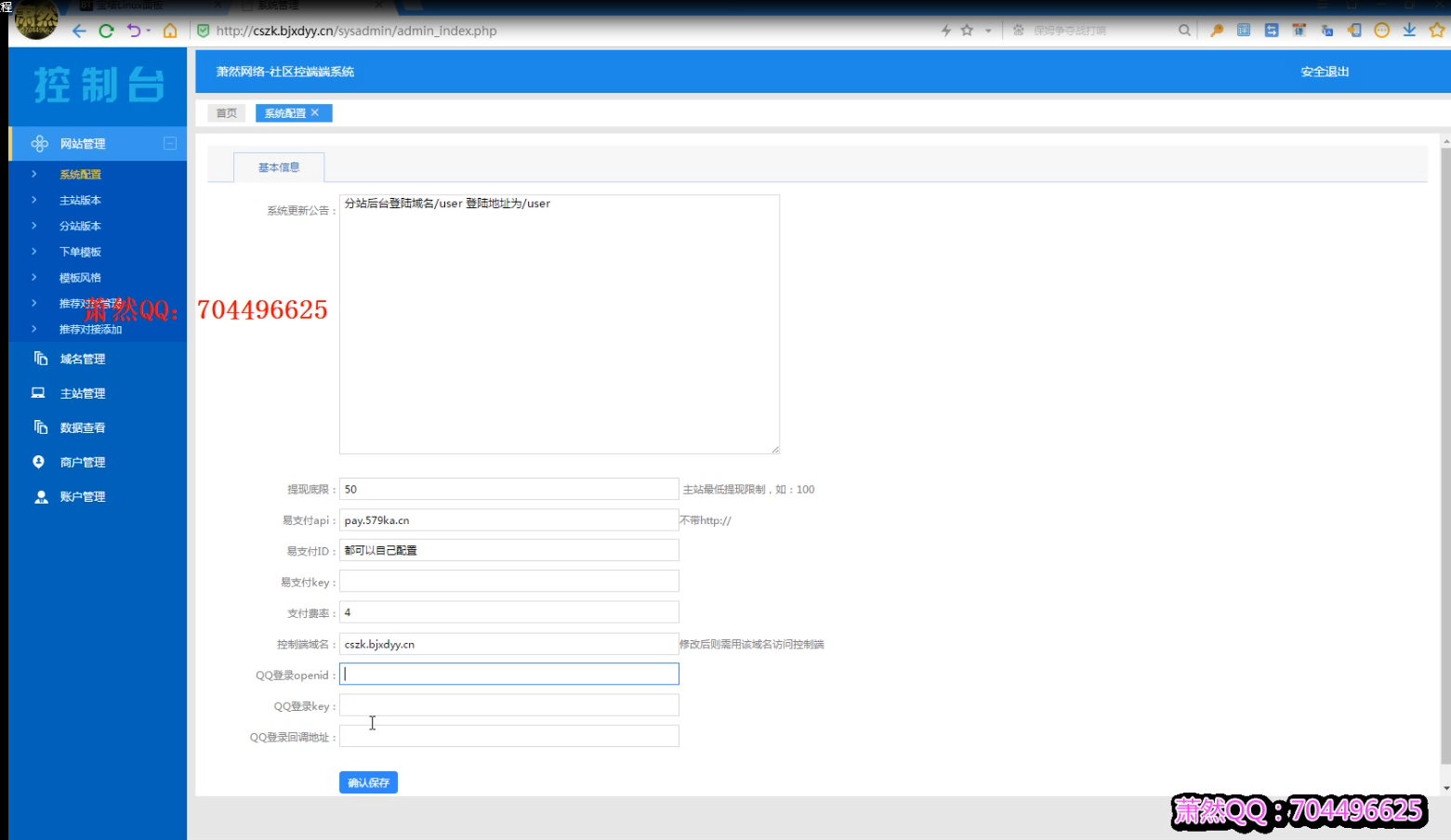Click the Baidu paw search engine icon
The image size is (1451, 840).
click(x=1018, y=31)
